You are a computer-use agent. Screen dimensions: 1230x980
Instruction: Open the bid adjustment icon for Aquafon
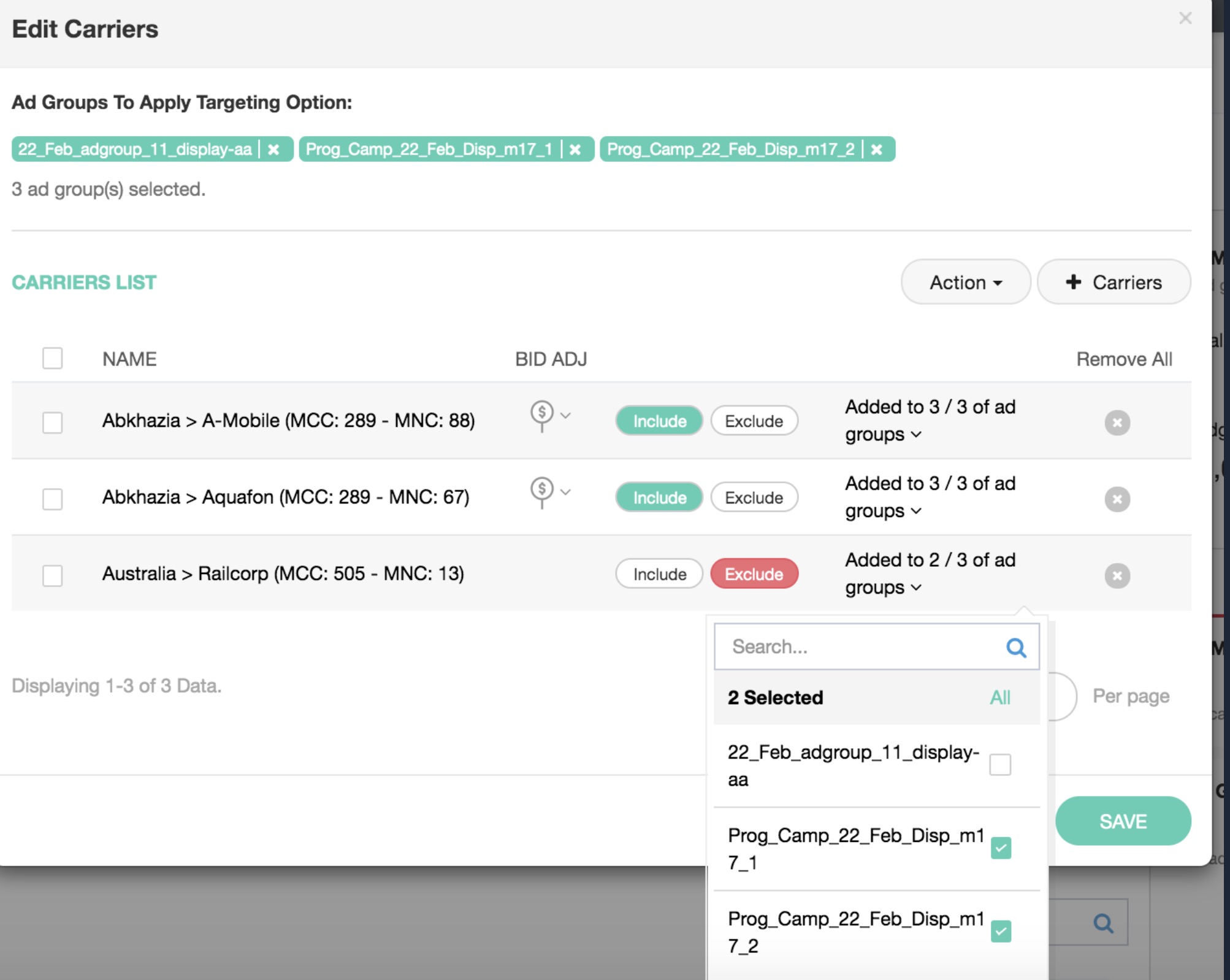542,491
